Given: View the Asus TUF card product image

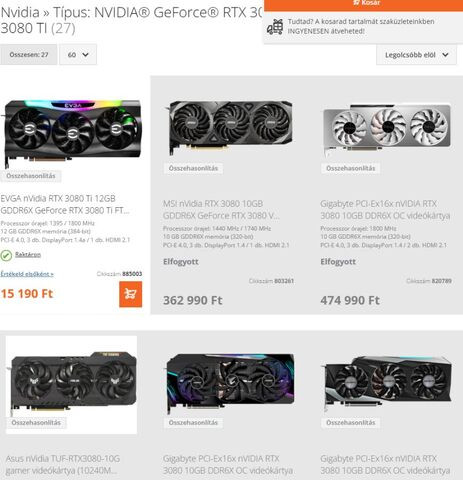Looking at the screenshot, I should tap(73, 382).
